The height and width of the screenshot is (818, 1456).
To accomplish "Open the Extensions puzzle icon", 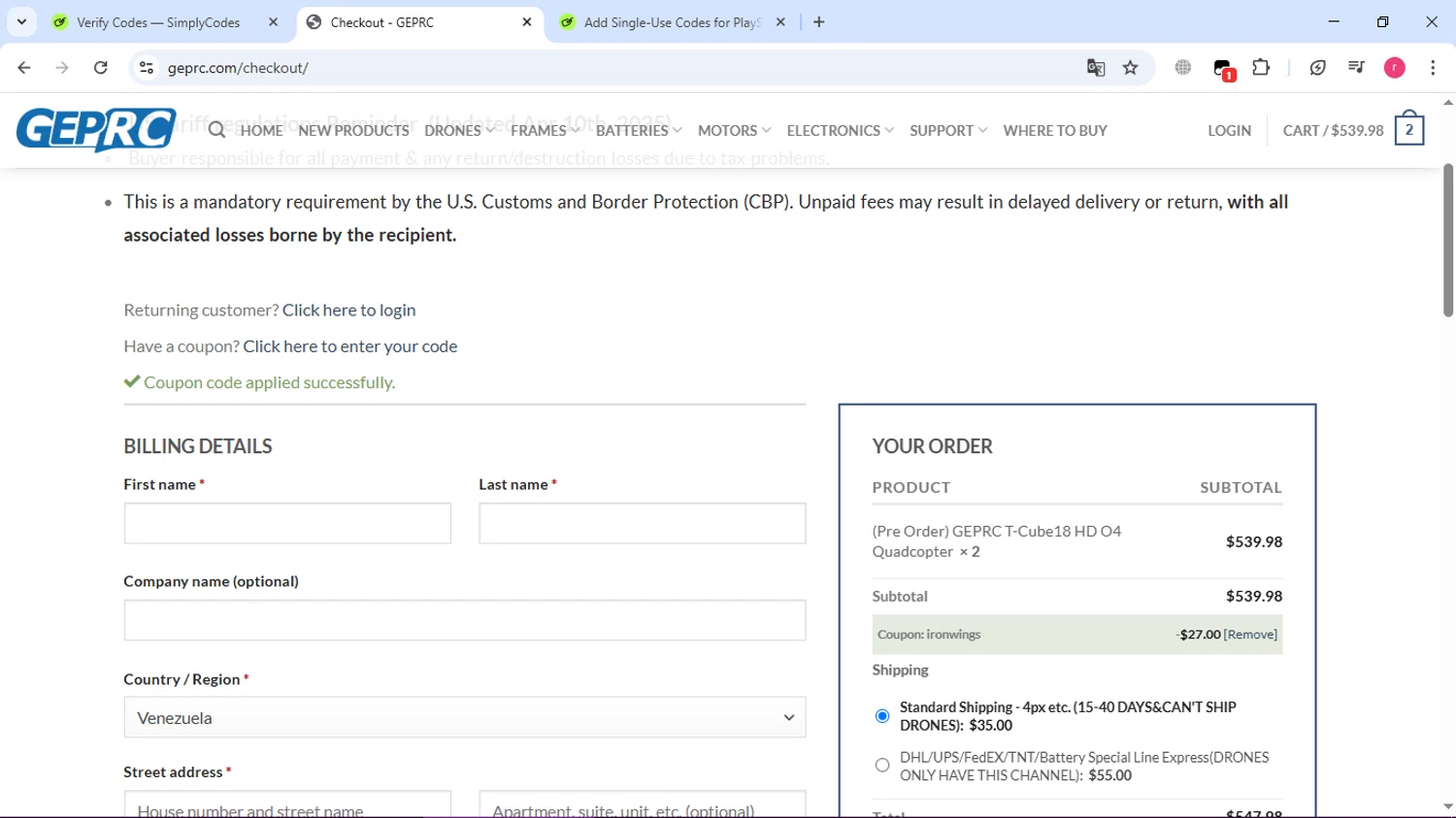I will point(1261,68).
